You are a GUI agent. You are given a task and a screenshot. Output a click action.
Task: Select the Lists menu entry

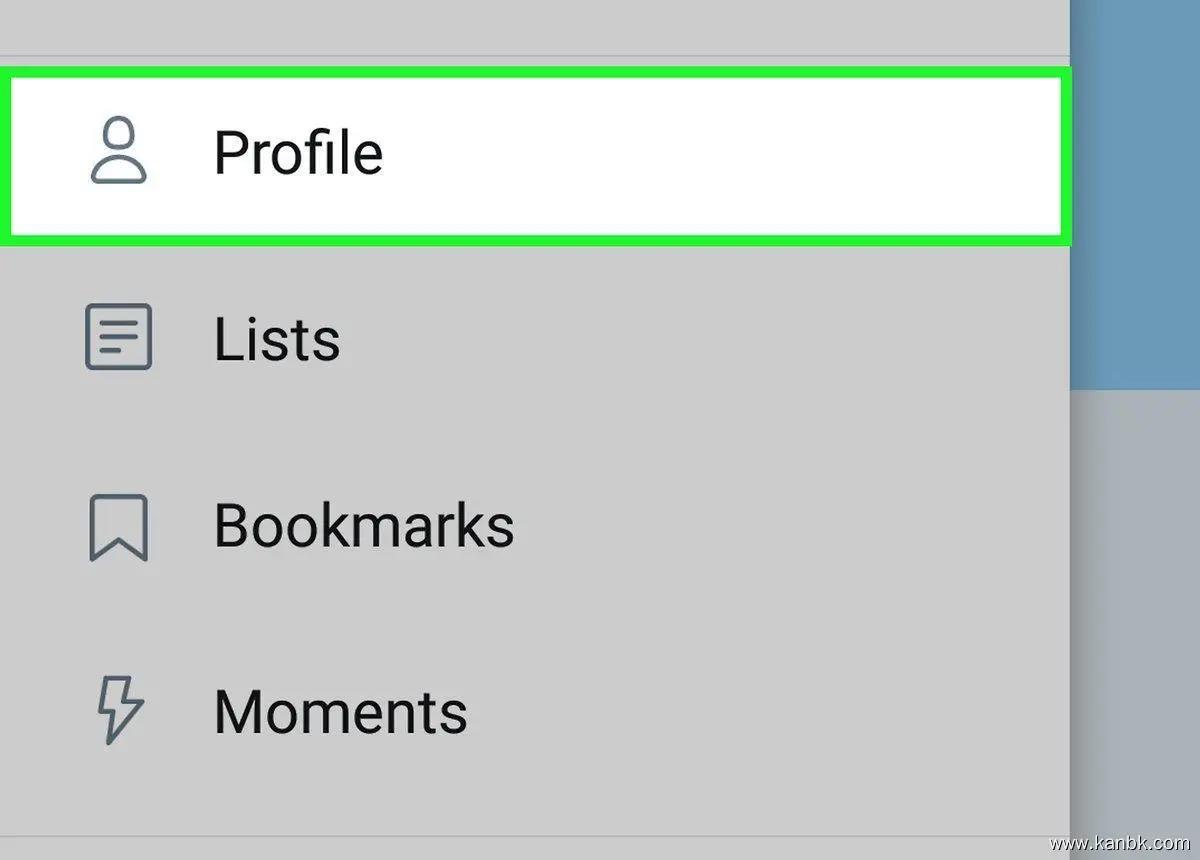(x=277, y=339)
